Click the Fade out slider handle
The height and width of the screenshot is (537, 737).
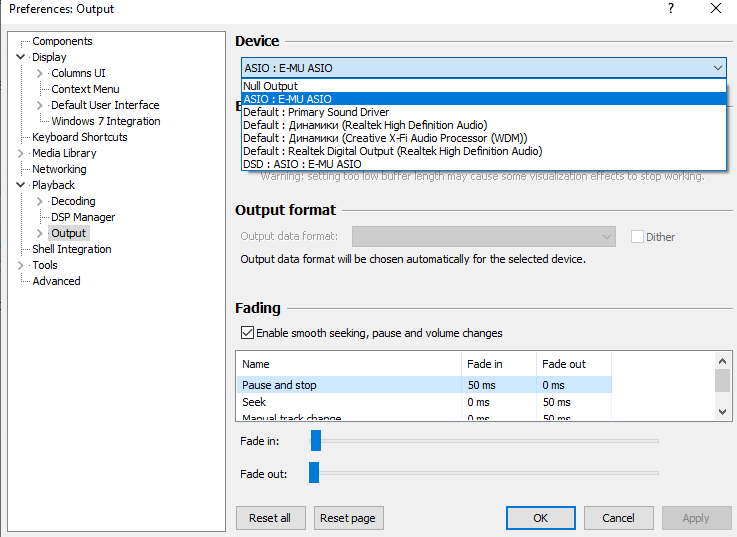pyautogui.click(x=314, y=473)
